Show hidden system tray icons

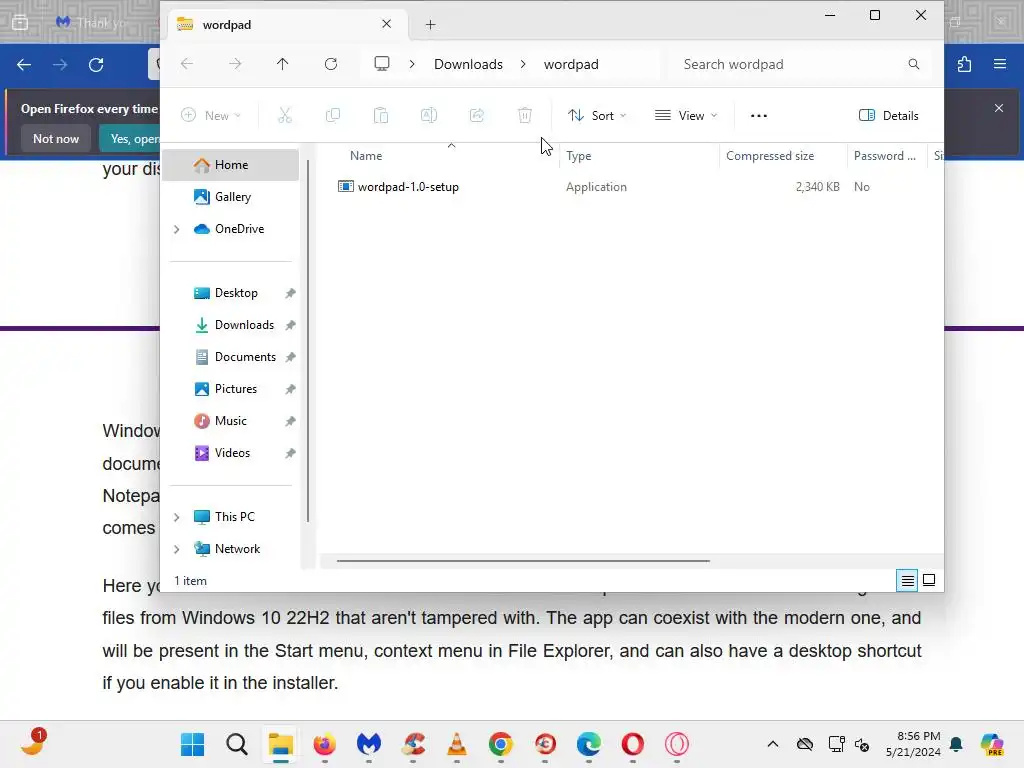[x=773, y=744]
